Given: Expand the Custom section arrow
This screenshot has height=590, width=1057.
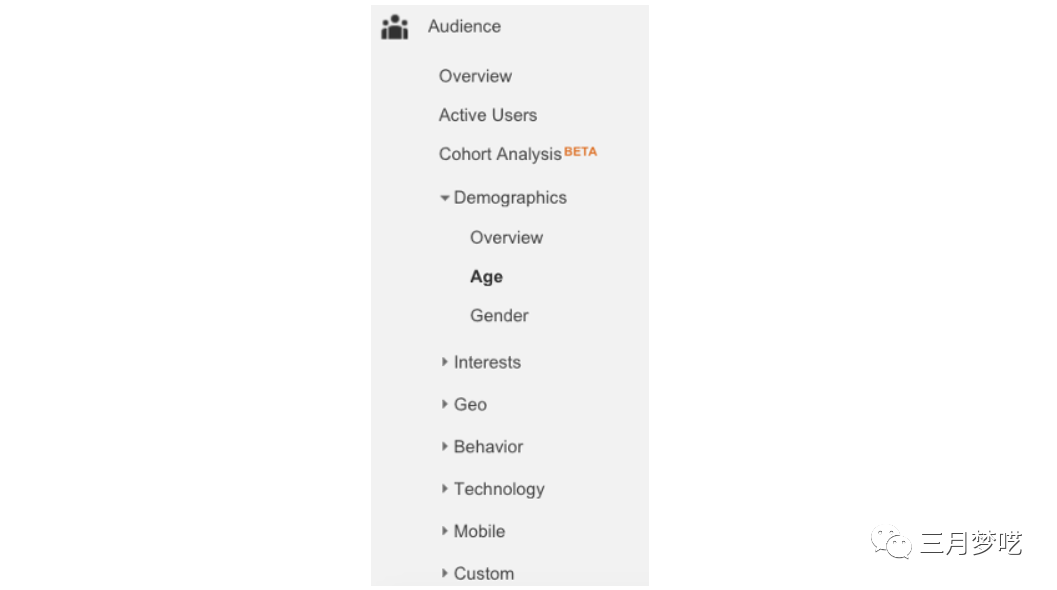Looking at the screenshot, I should [x=445, y=573].
